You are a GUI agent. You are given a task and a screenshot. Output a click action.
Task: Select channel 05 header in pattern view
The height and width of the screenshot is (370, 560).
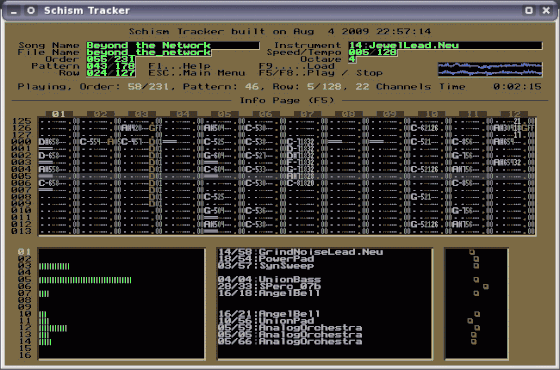(224, 114)
